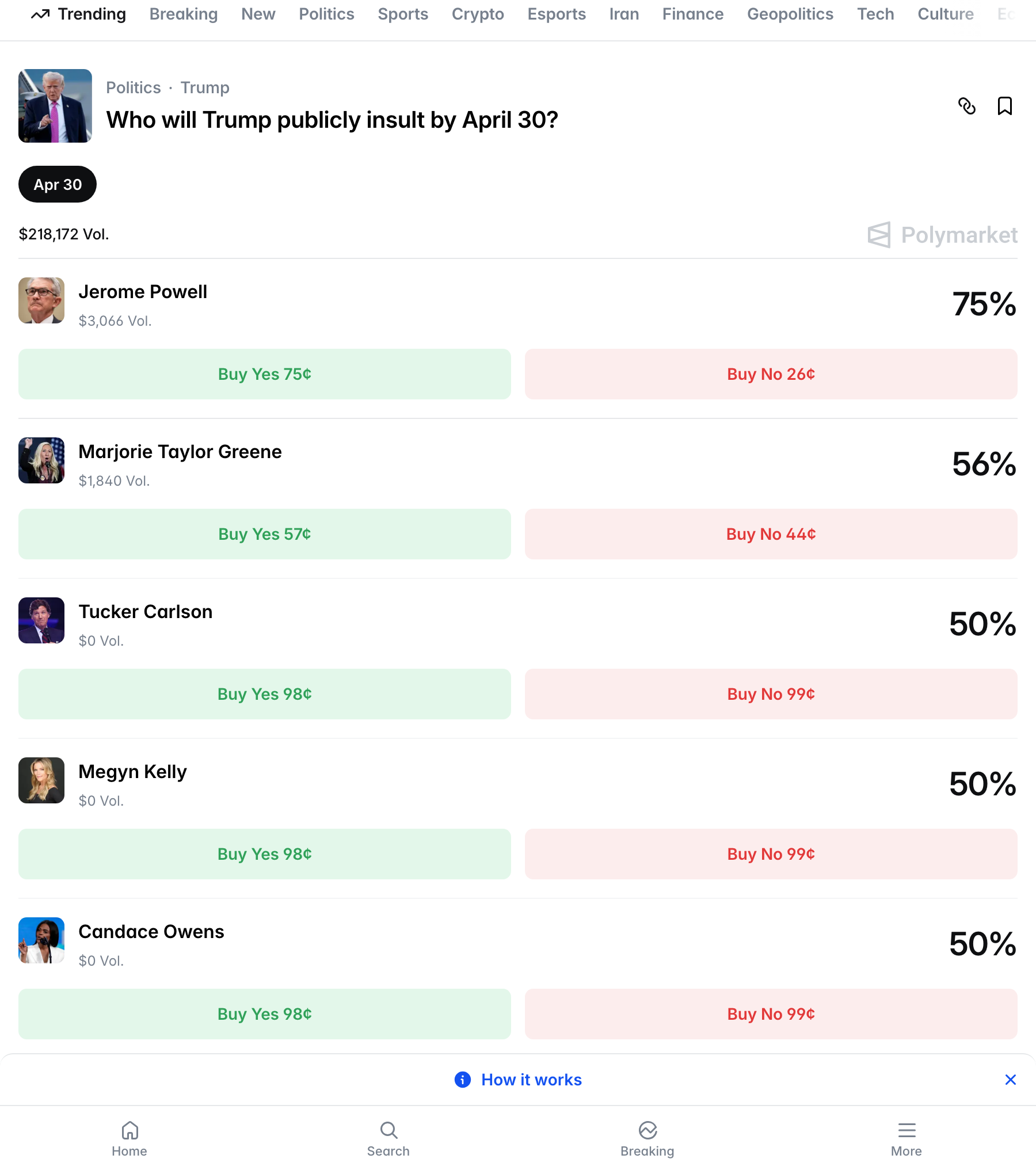Viewport: 1036px width, 1174px height.
Task: Copy the market link icon
Action: [967, 106]
